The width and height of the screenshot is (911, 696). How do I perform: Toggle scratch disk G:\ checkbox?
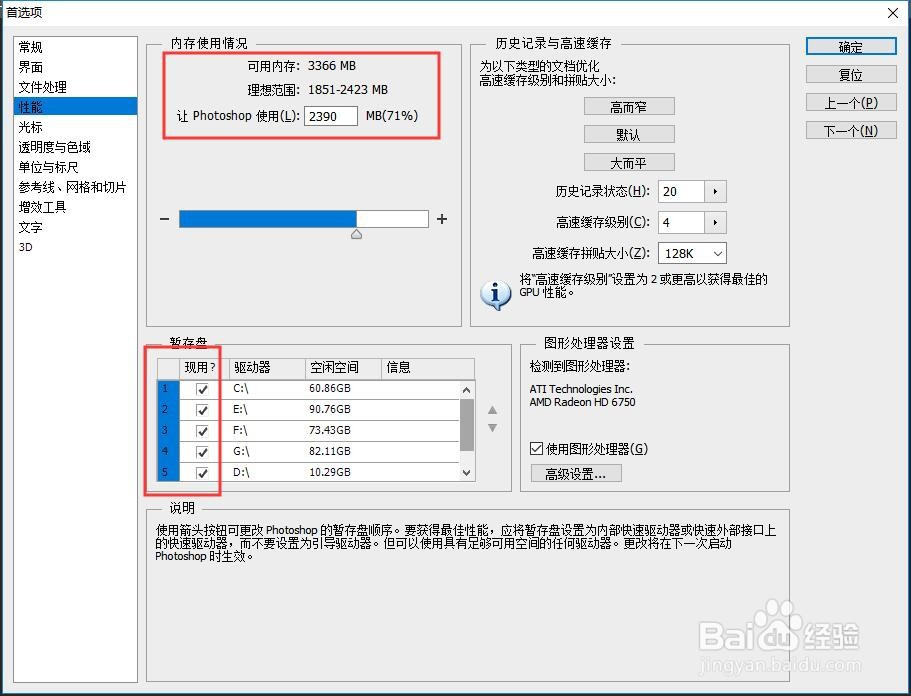coord(202,452)
